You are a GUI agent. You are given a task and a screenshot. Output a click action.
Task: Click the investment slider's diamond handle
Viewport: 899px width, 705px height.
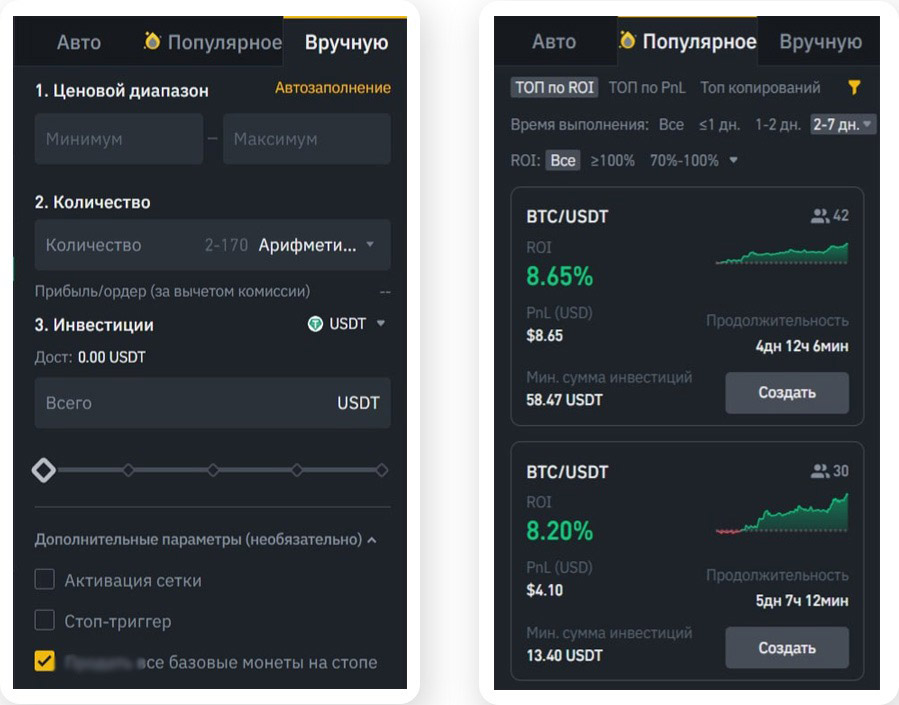coord(44,470)
